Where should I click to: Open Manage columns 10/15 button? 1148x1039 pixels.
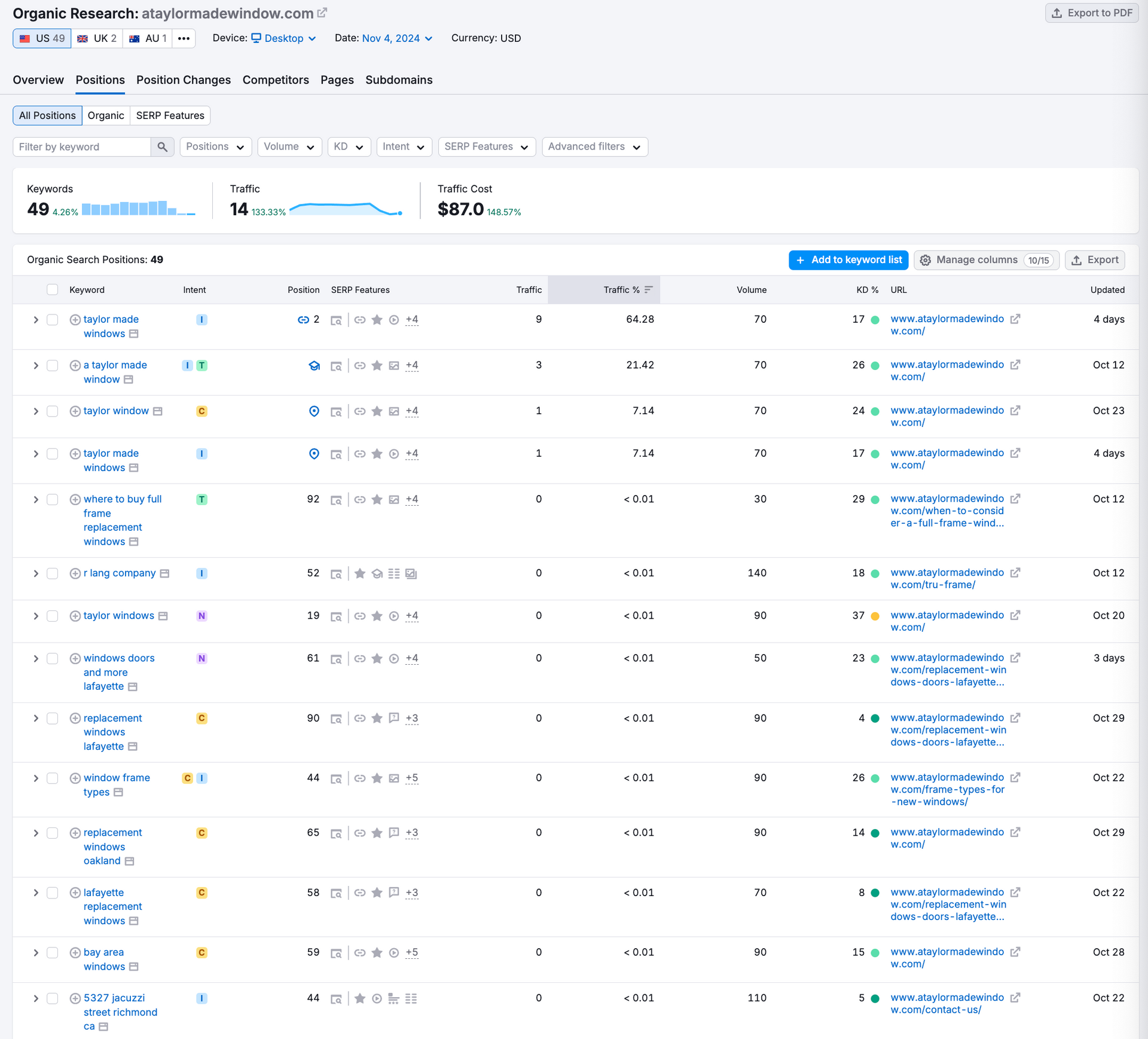tap(987, 260)
